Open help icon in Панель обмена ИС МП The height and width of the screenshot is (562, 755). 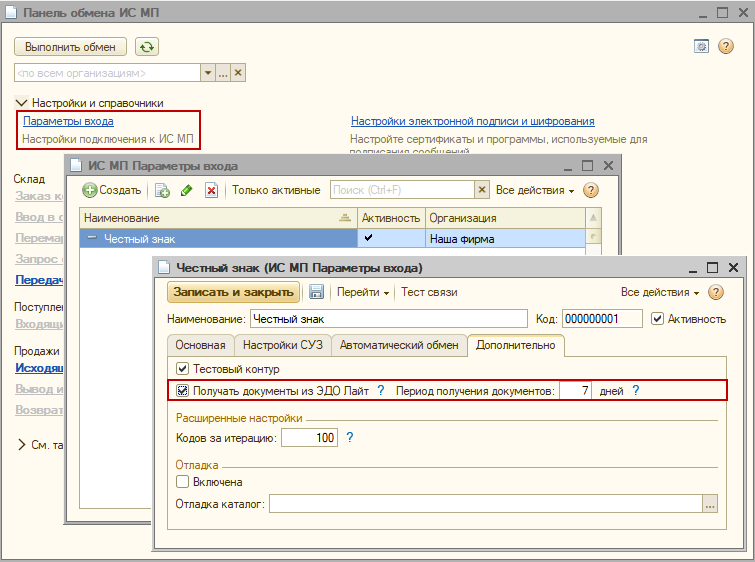click(726, 46)
